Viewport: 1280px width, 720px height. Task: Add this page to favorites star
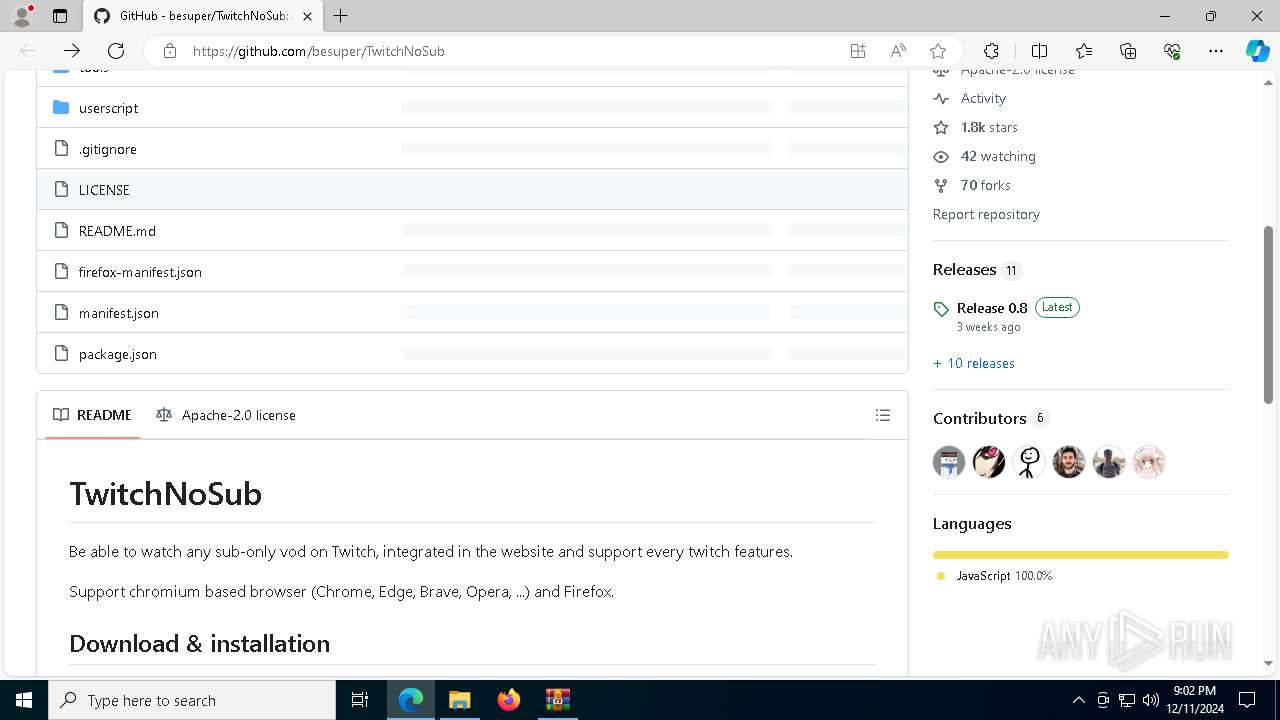coord(938,51)
